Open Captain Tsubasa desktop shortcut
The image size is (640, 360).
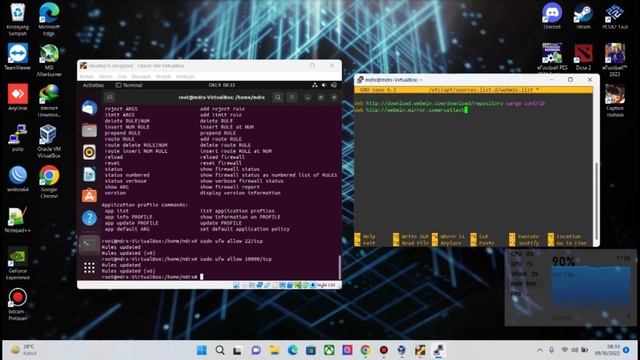click(x=615, y=100)
